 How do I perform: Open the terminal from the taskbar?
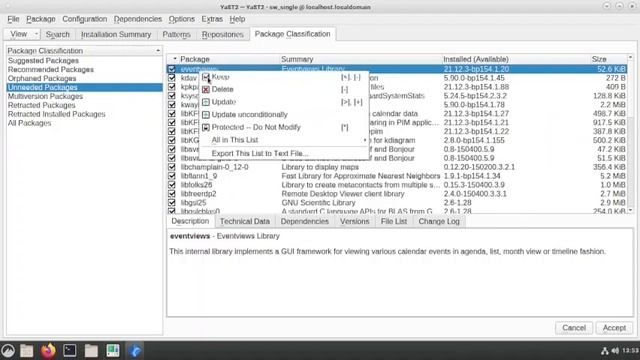tap(69, 351)
